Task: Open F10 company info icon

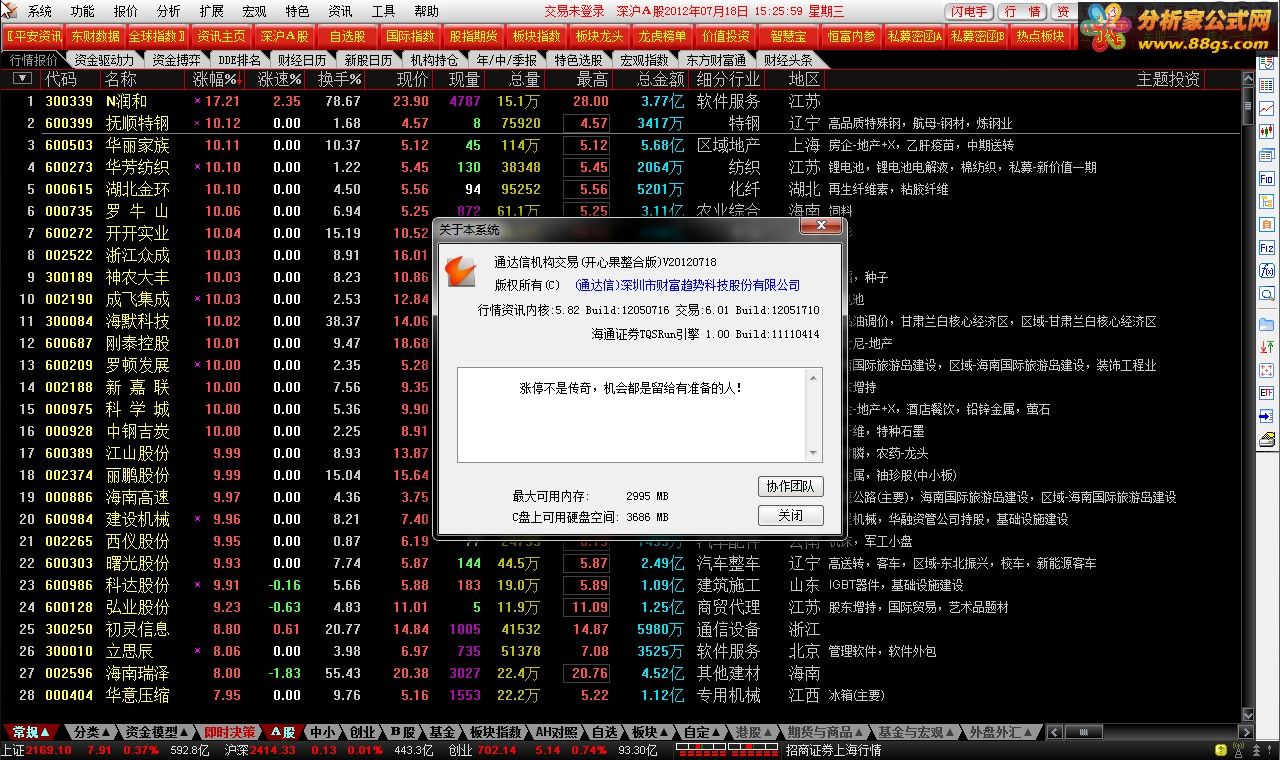Action: (1266, 178)
